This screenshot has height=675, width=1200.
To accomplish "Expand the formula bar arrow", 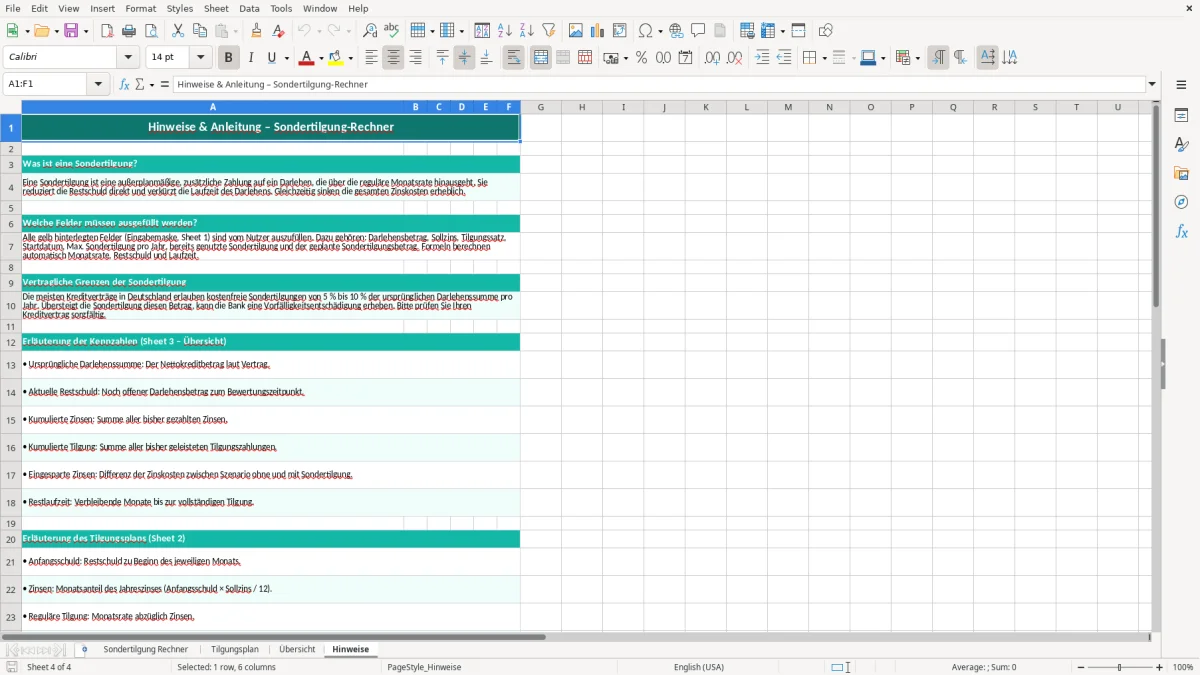I will tap(1152, 84).
